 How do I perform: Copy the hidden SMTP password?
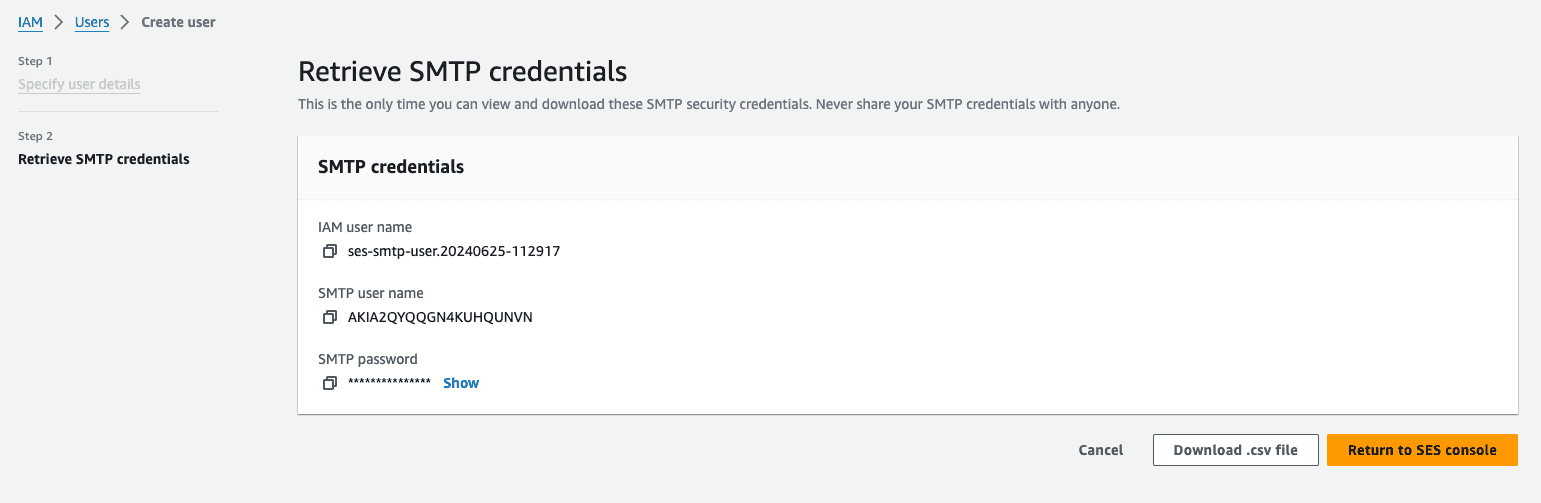329,384
